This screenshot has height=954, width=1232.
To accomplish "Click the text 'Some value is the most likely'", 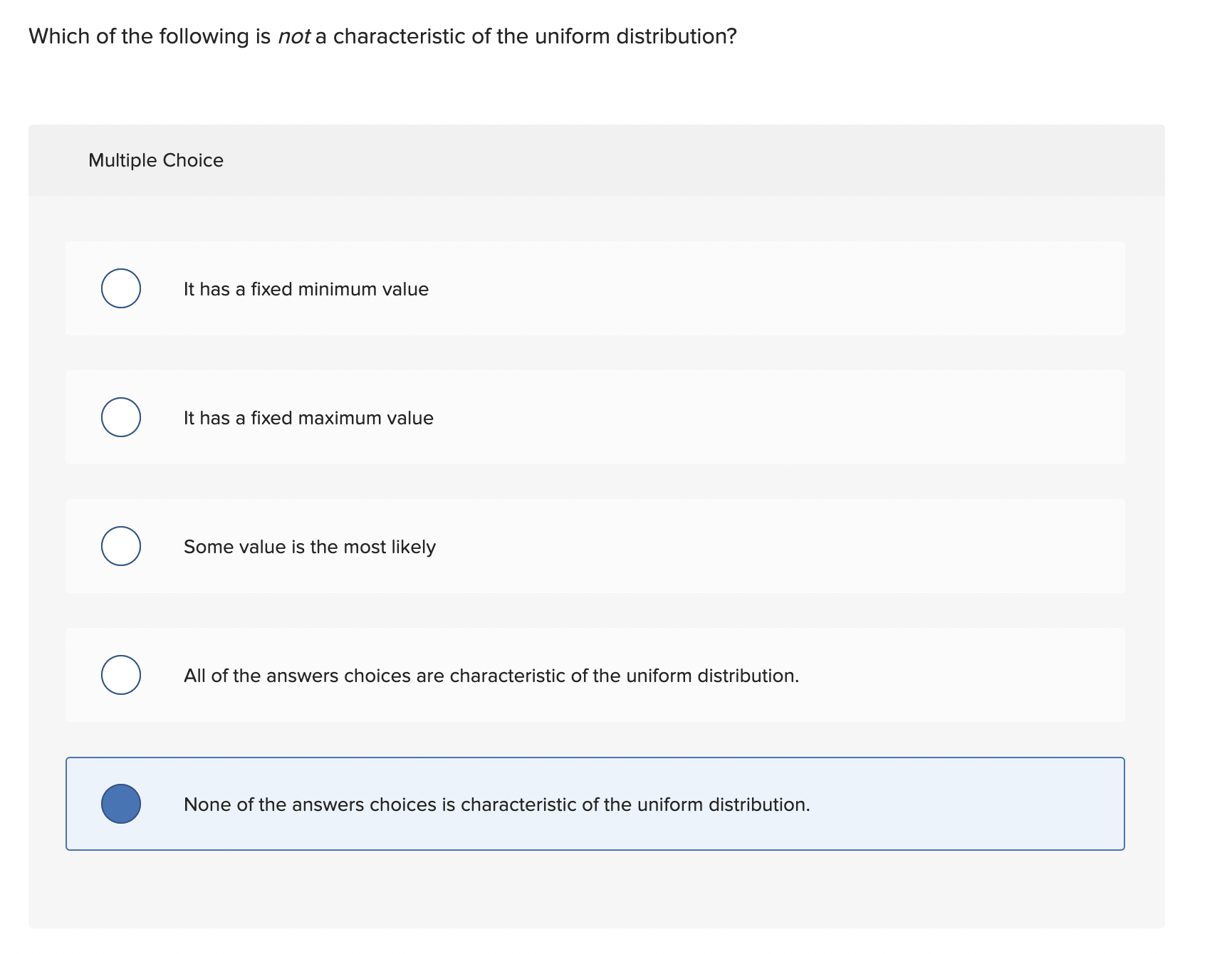I will [x=310, y=546].
